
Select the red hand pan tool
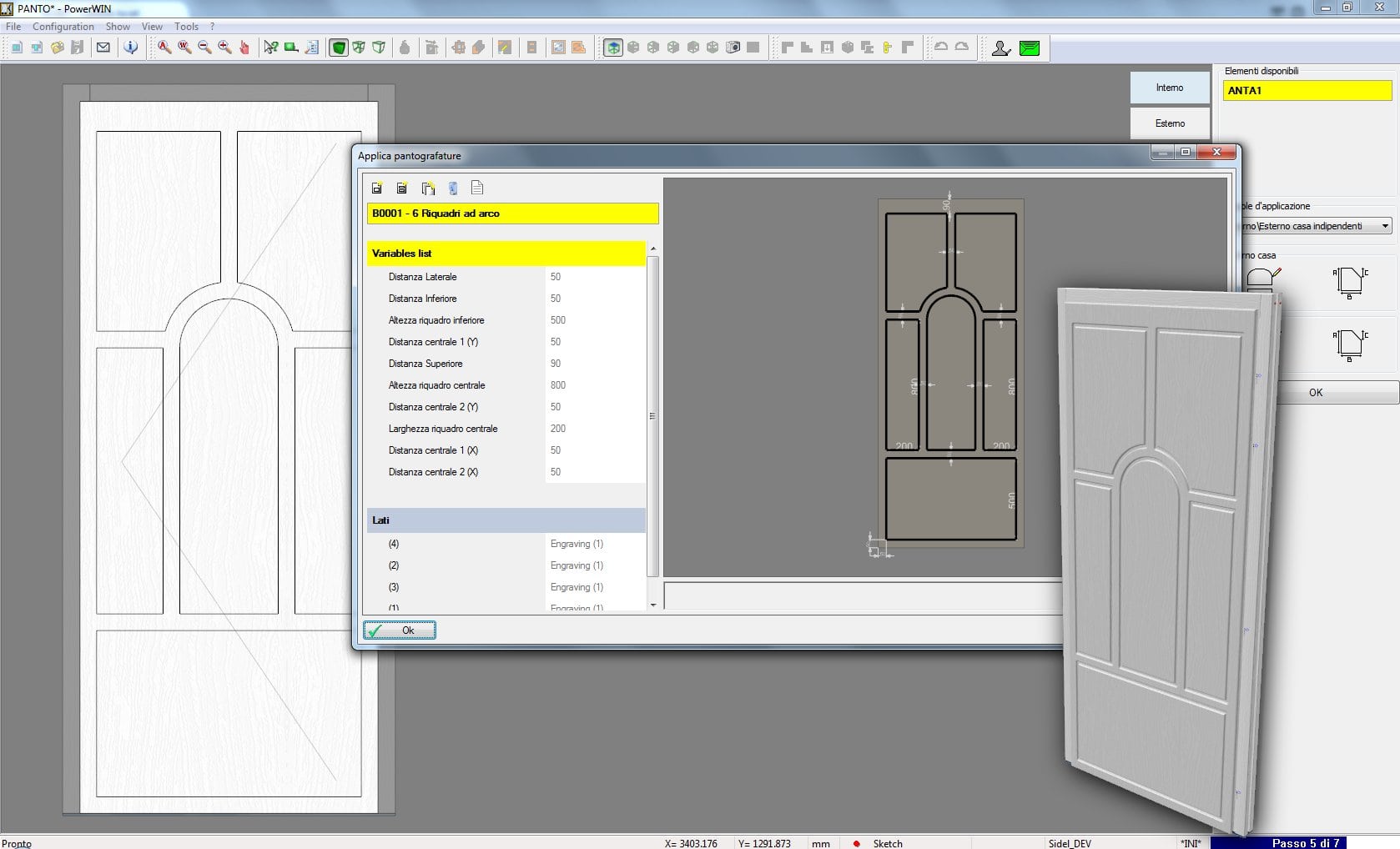[x=244, y=48]
